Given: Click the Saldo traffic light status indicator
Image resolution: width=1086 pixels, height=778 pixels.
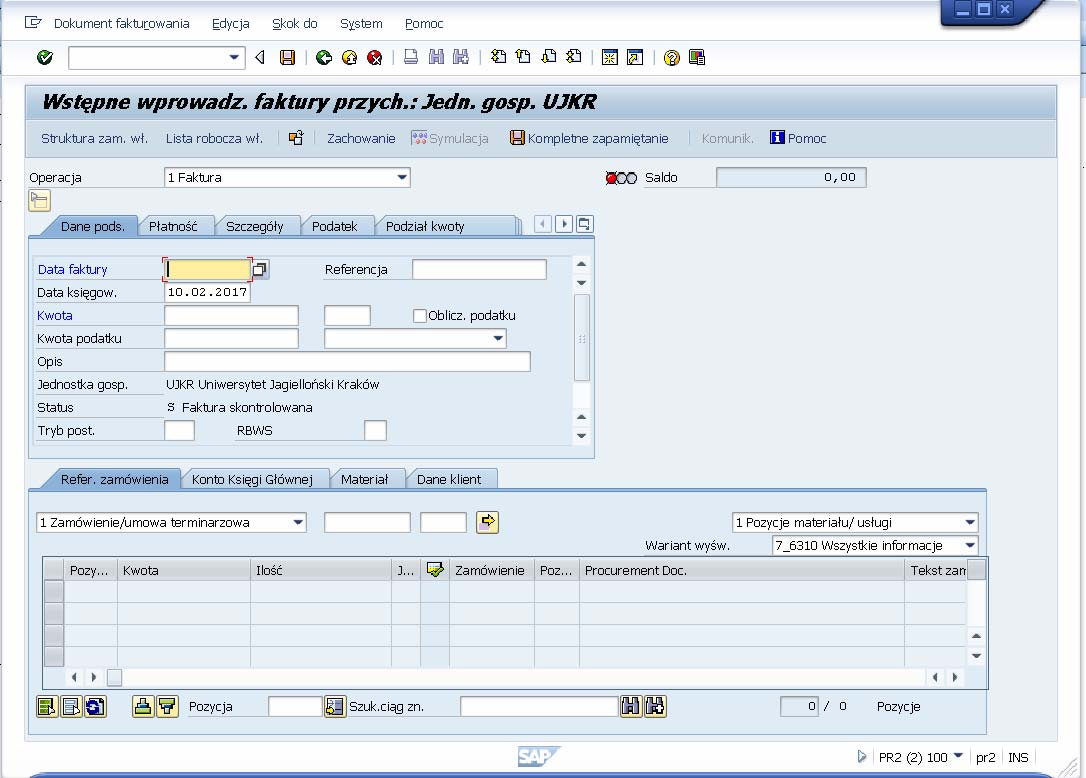Looking at the screenshot, I should [621, 178].
